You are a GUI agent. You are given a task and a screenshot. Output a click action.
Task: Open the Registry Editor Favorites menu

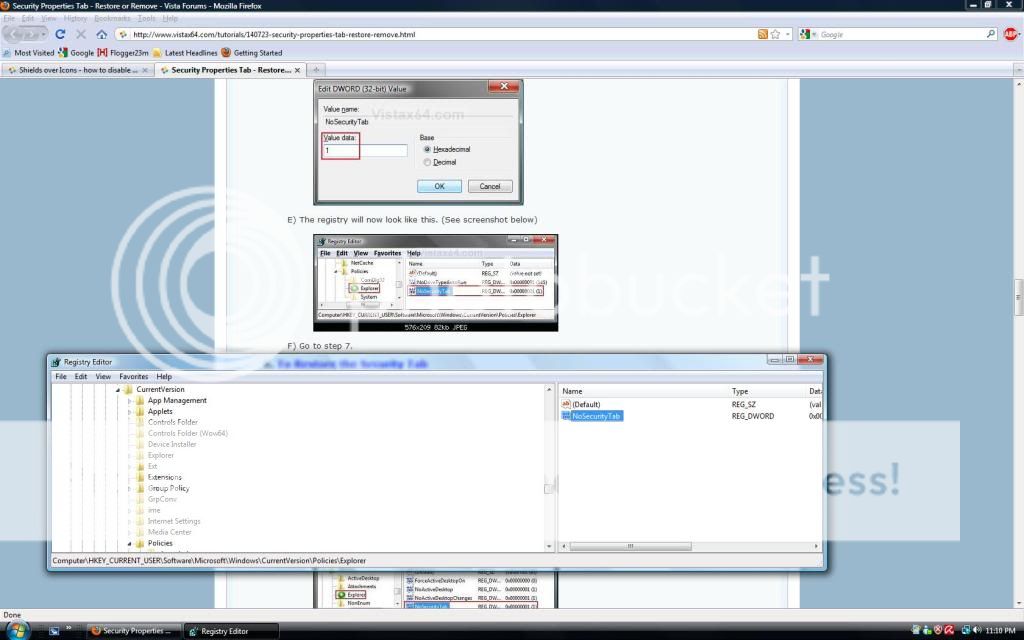coord(134,377)
